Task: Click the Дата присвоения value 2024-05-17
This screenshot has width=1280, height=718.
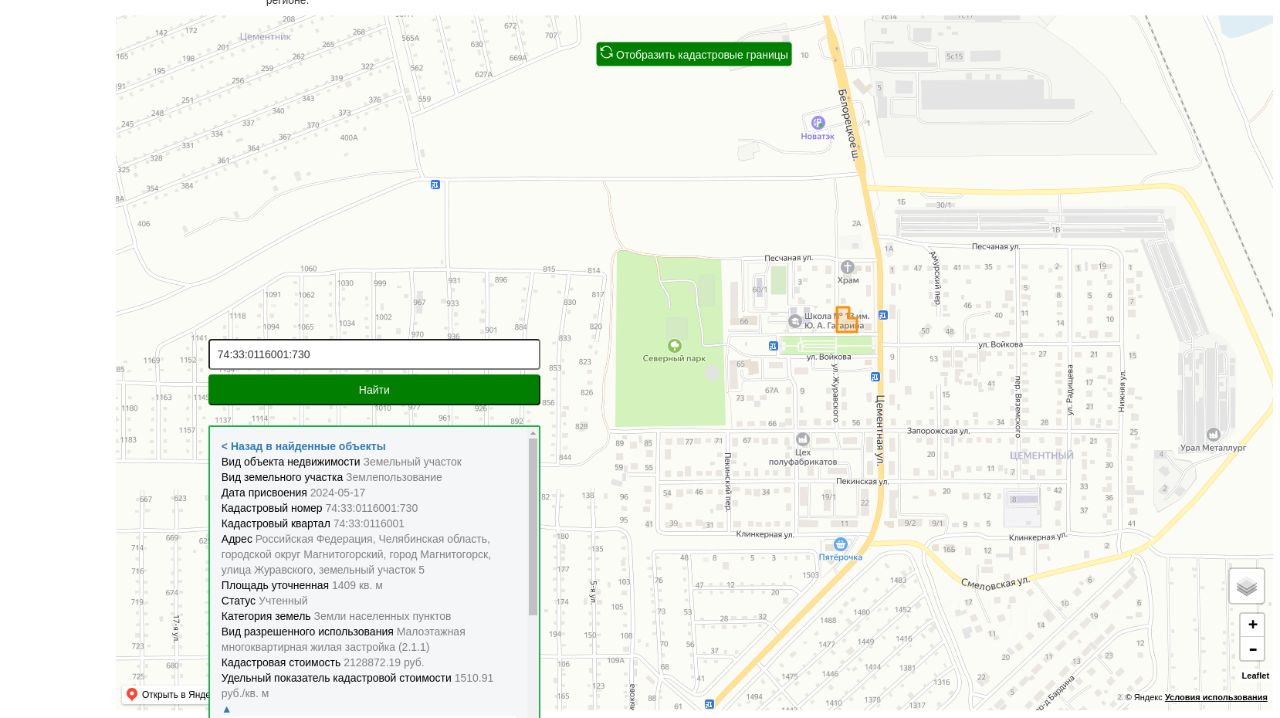Action: tap(337, 493)
